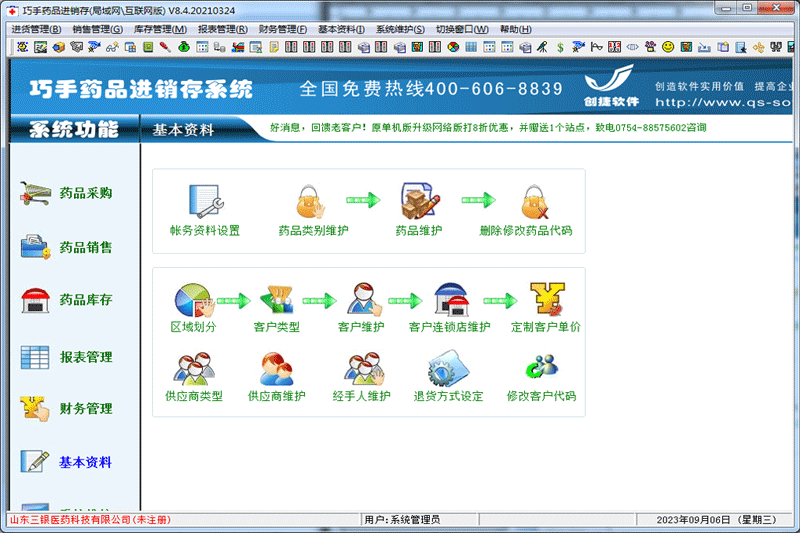
Task: Click the blue box toolbar icon
Action: coord(58,47)
